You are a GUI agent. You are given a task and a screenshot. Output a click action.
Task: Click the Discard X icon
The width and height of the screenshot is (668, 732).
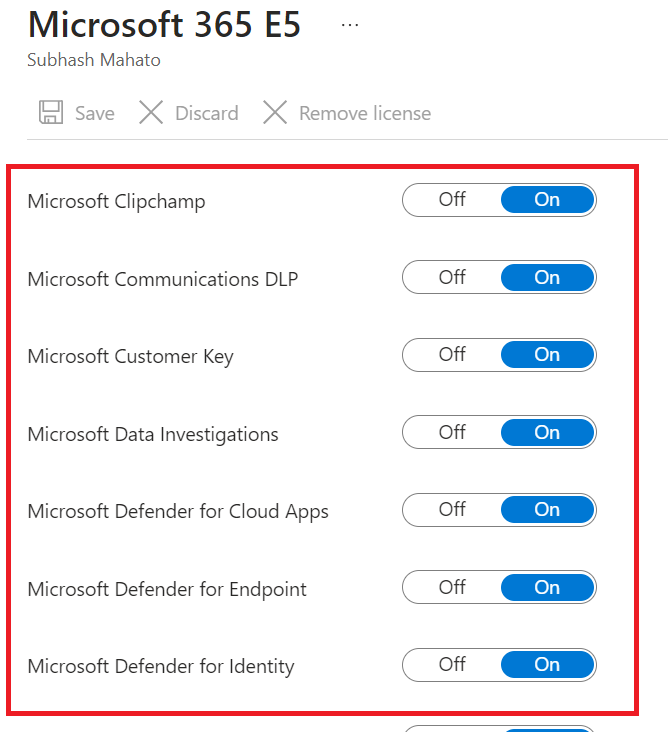[151, 112]
